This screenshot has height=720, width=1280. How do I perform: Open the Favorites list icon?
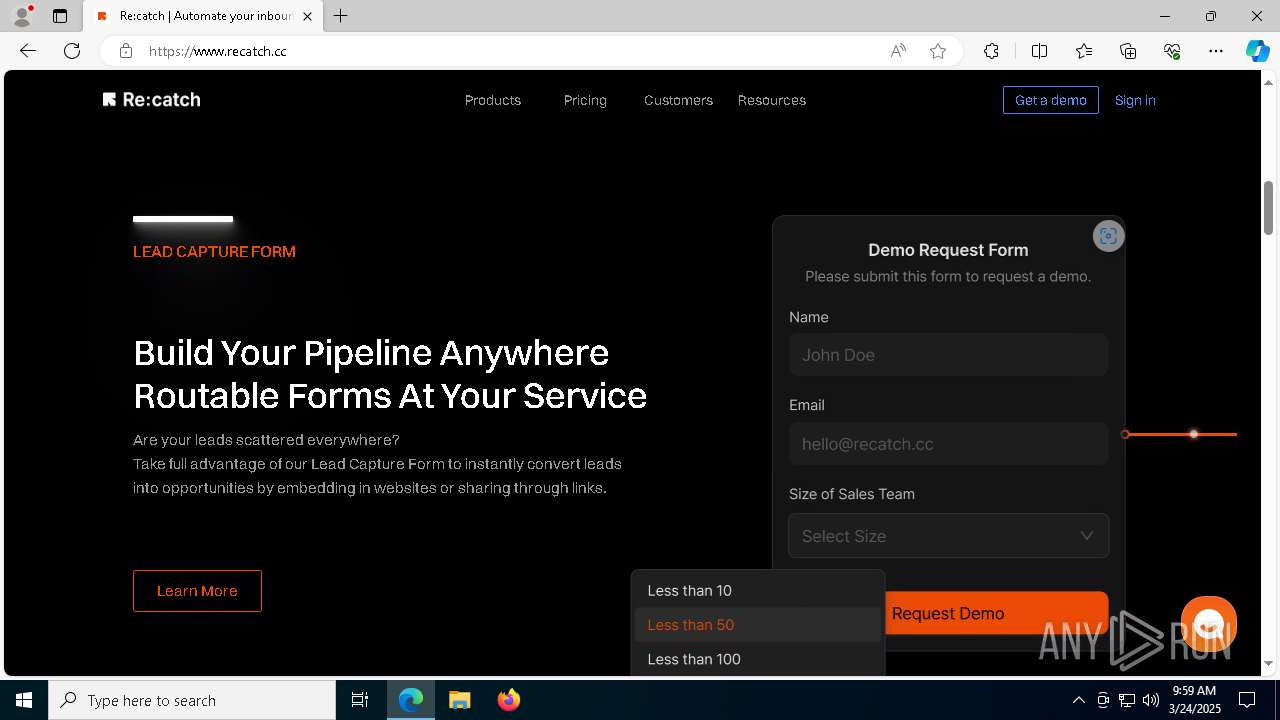click(1084, 51)
